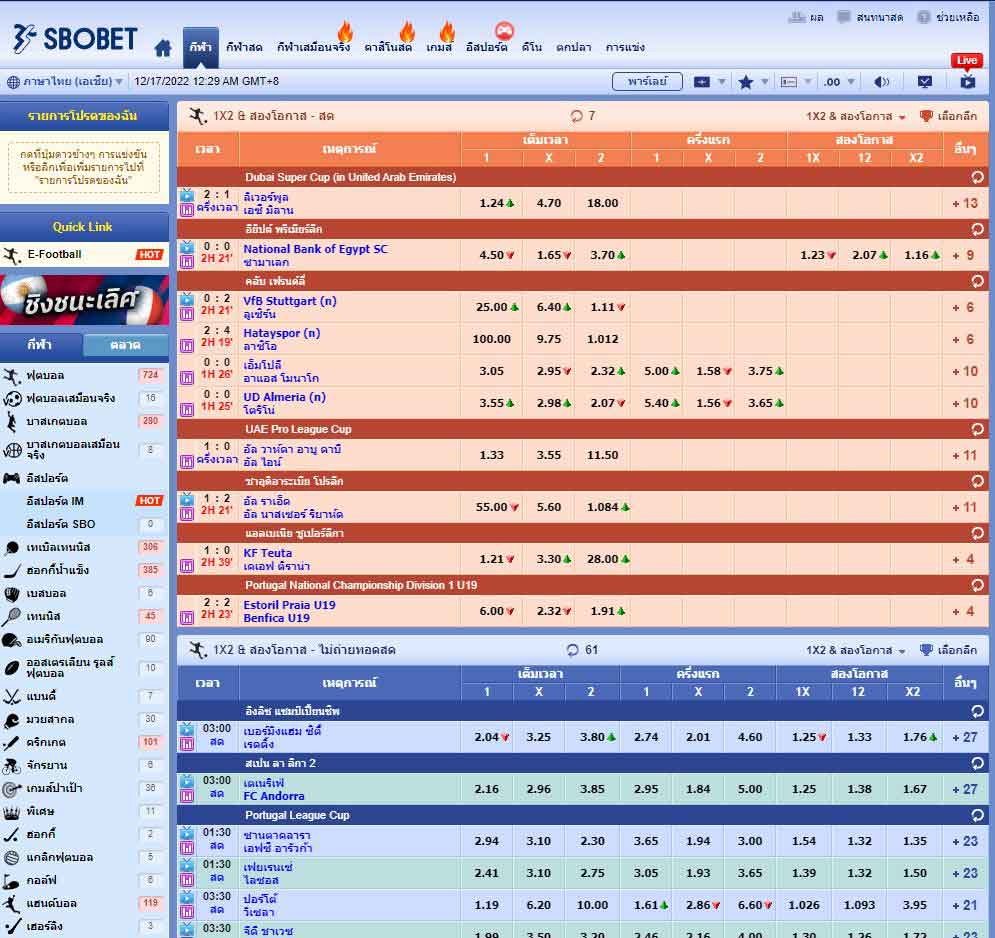This screenshot has height=938, width=995.
Task: Refresh the live 1X2 section showing 7
Action: [576, 116]
